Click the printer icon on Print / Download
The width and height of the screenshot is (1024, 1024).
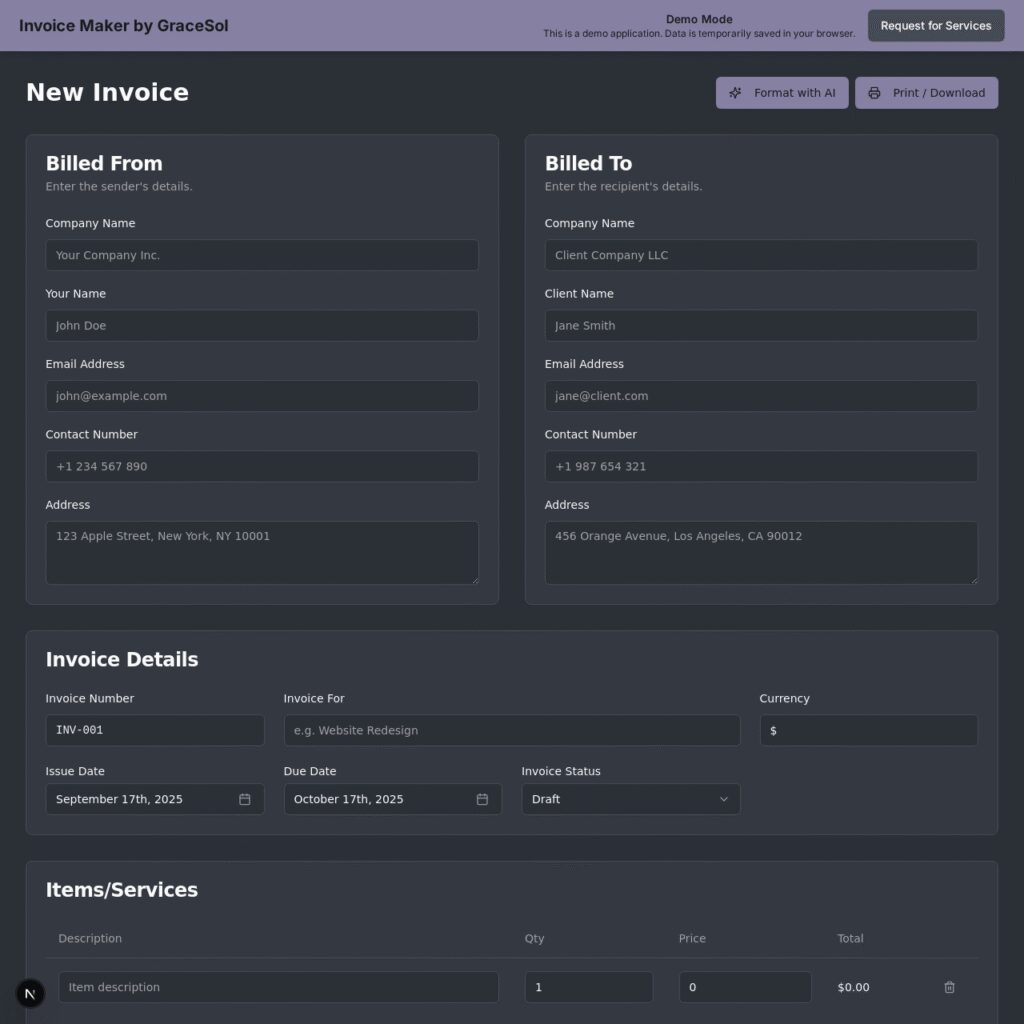[x=874, y=93]
